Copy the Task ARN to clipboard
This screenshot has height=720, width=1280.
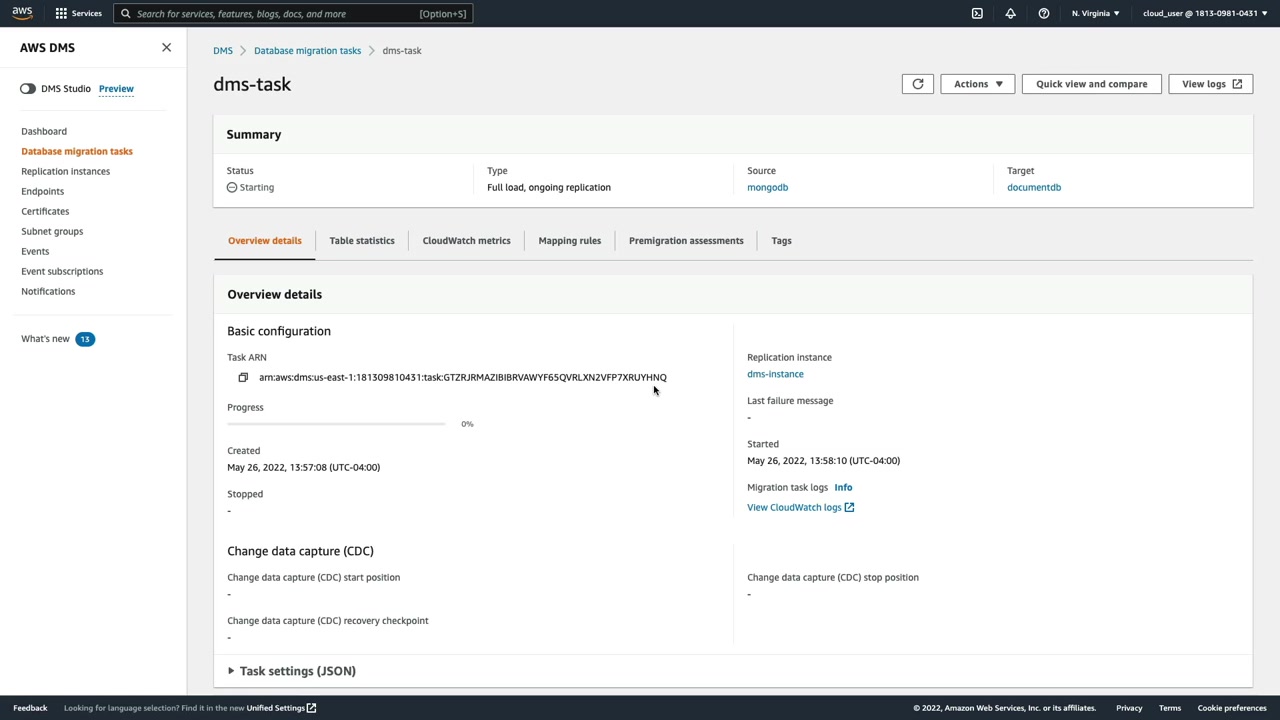[243, 377]
